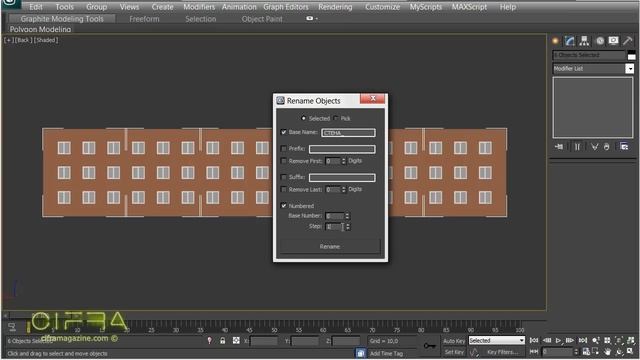This screenshot has width=640, height=360.
Task: Open mini curve editor icon left of timeline
Action: 12,327
